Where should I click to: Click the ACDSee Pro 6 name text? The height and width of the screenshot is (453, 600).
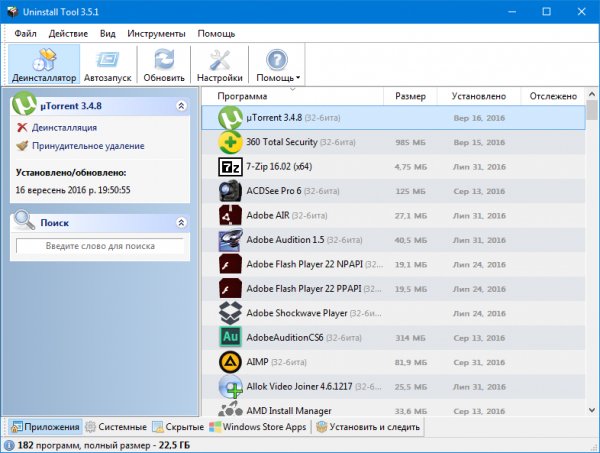click(274, 191)
